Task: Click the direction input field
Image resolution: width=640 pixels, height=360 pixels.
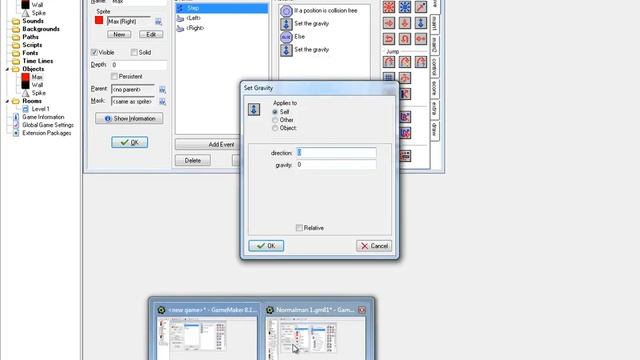Action: click(336, 153)
